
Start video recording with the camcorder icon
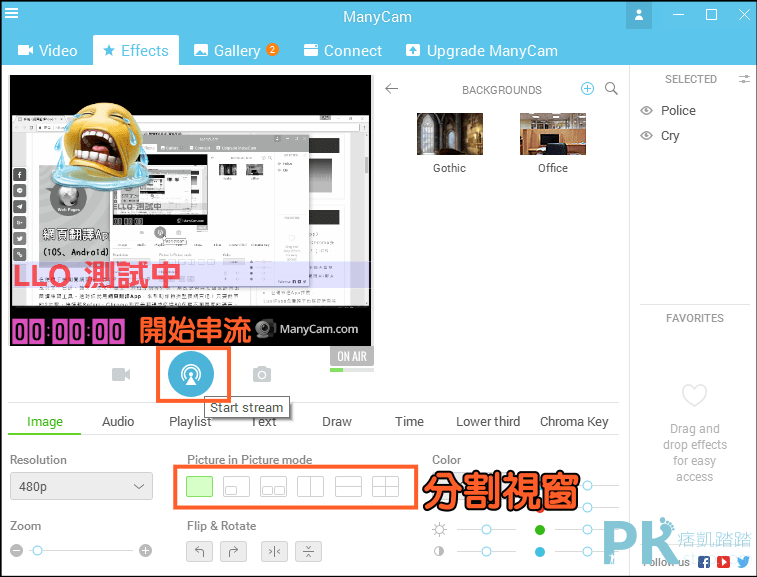121,374
